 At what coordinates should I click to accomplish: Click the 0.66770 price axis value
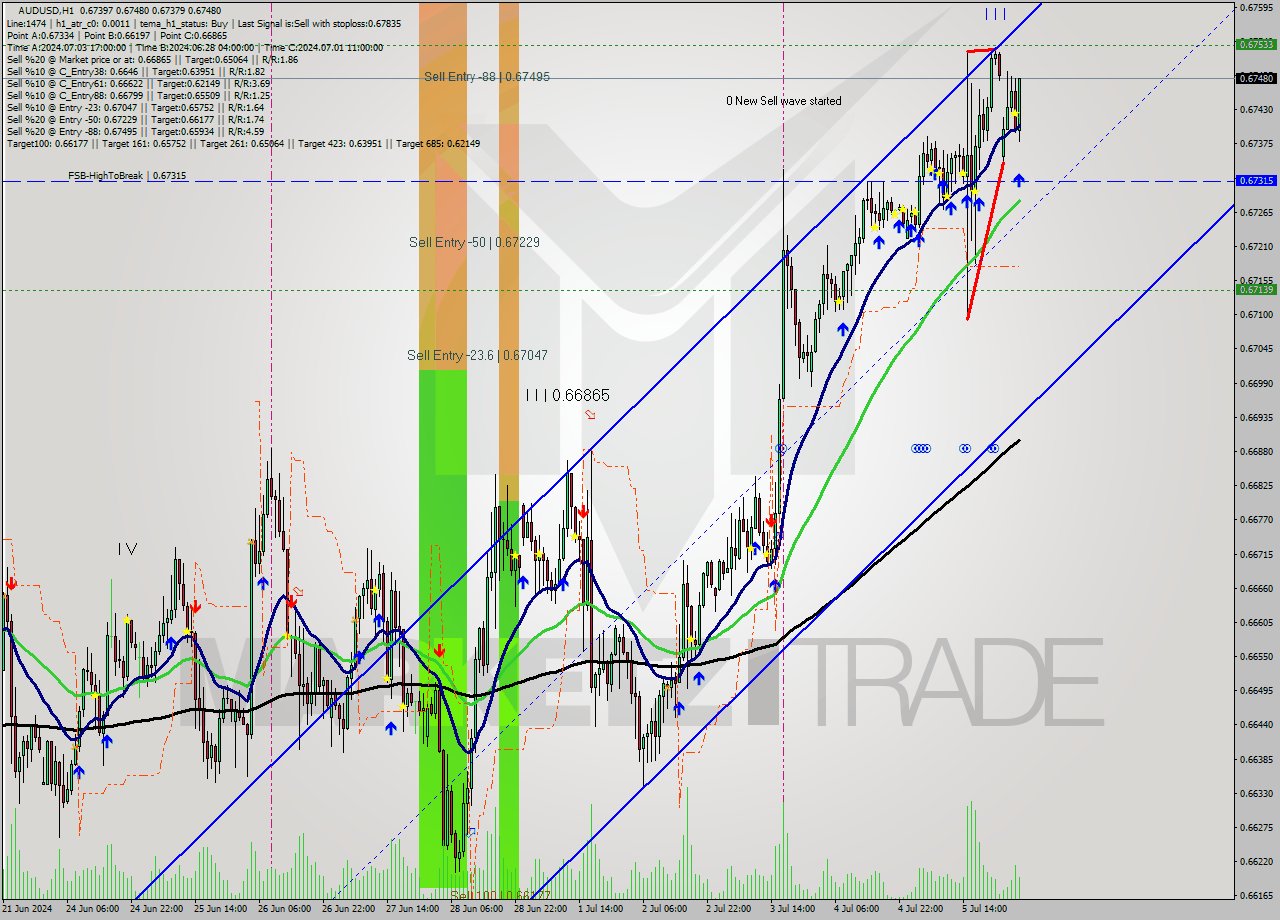point(1256,519)
